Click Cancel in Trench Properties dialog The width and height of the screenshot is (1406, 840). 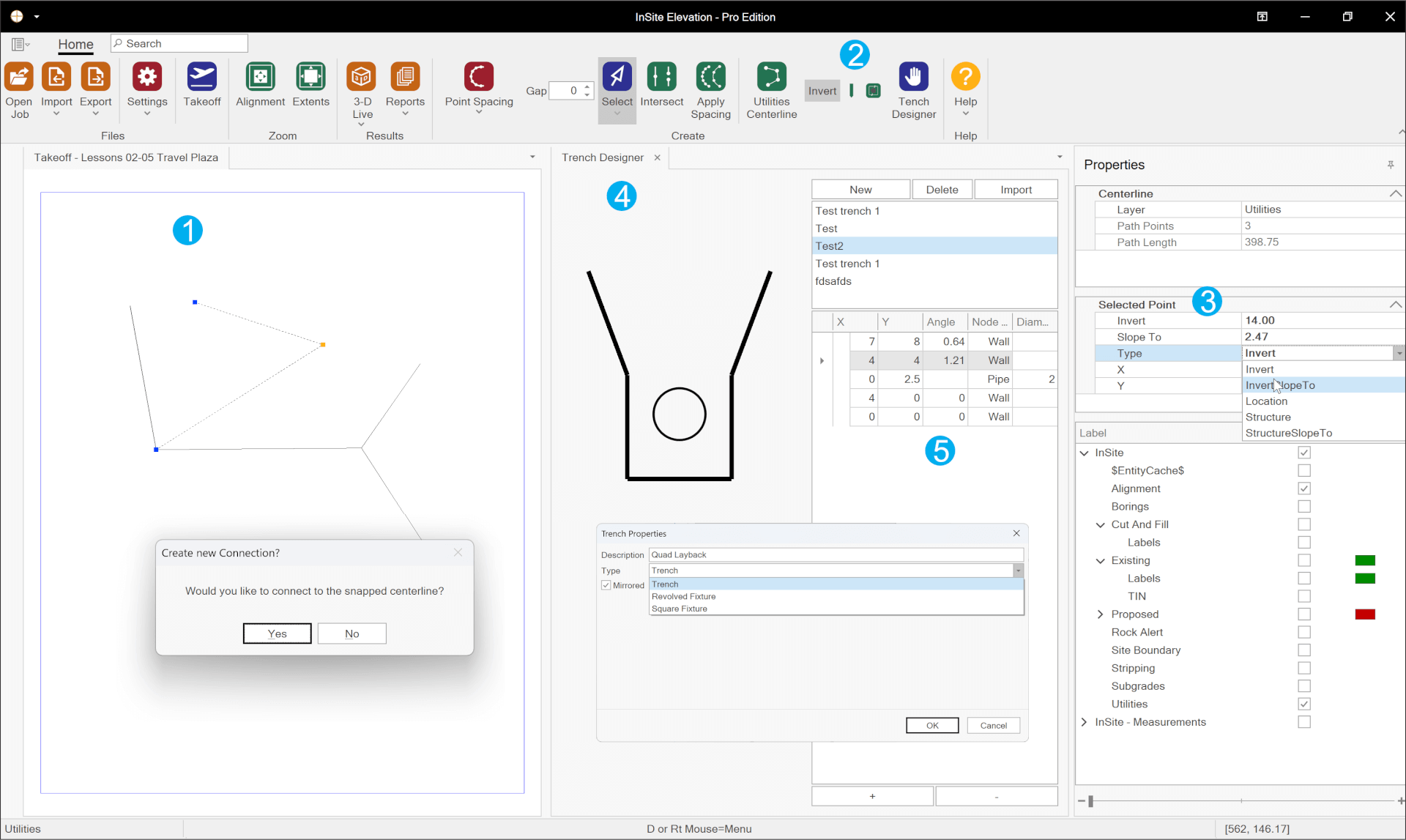[993, 725]
